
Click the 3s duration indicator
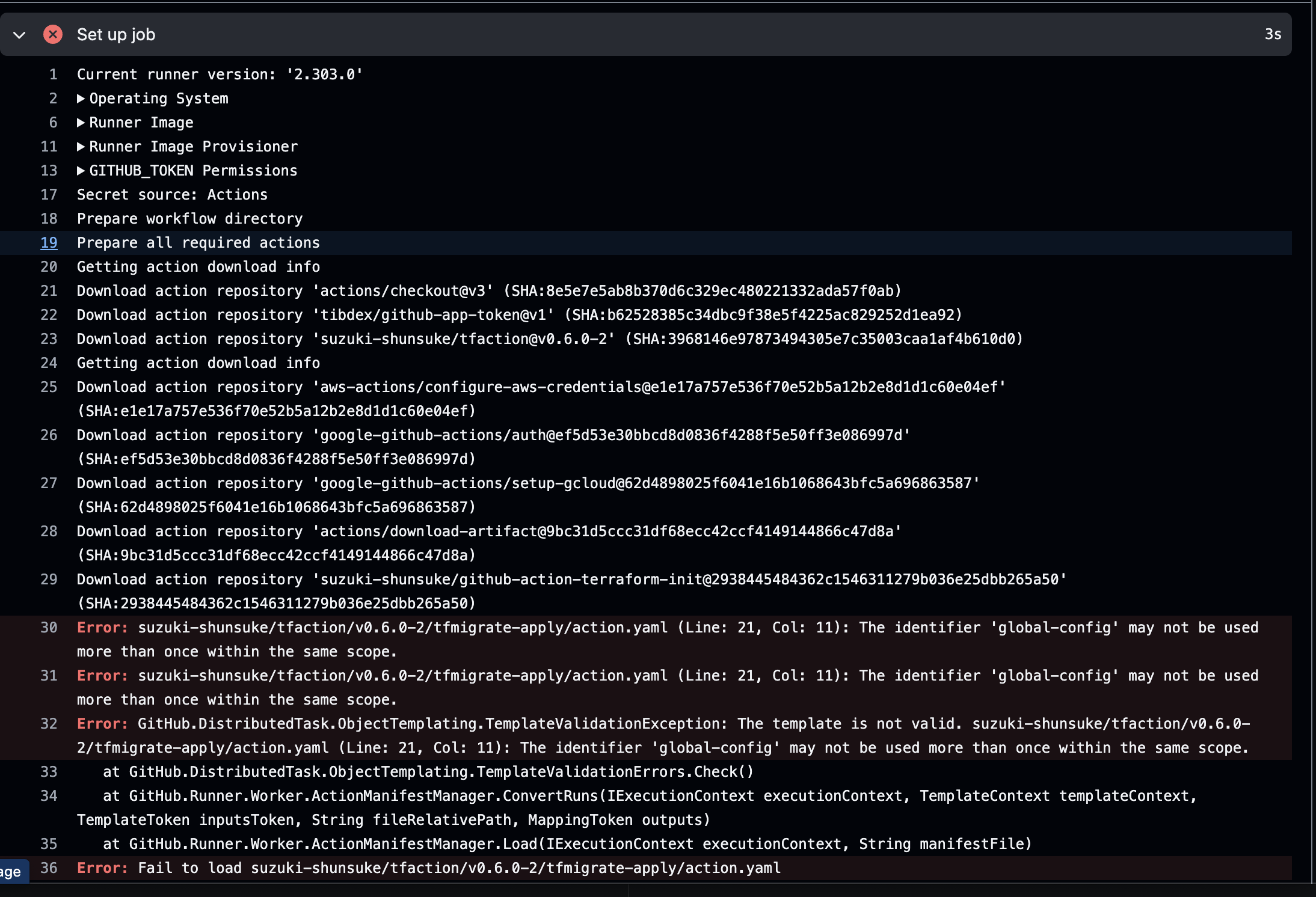point(1273,34)
